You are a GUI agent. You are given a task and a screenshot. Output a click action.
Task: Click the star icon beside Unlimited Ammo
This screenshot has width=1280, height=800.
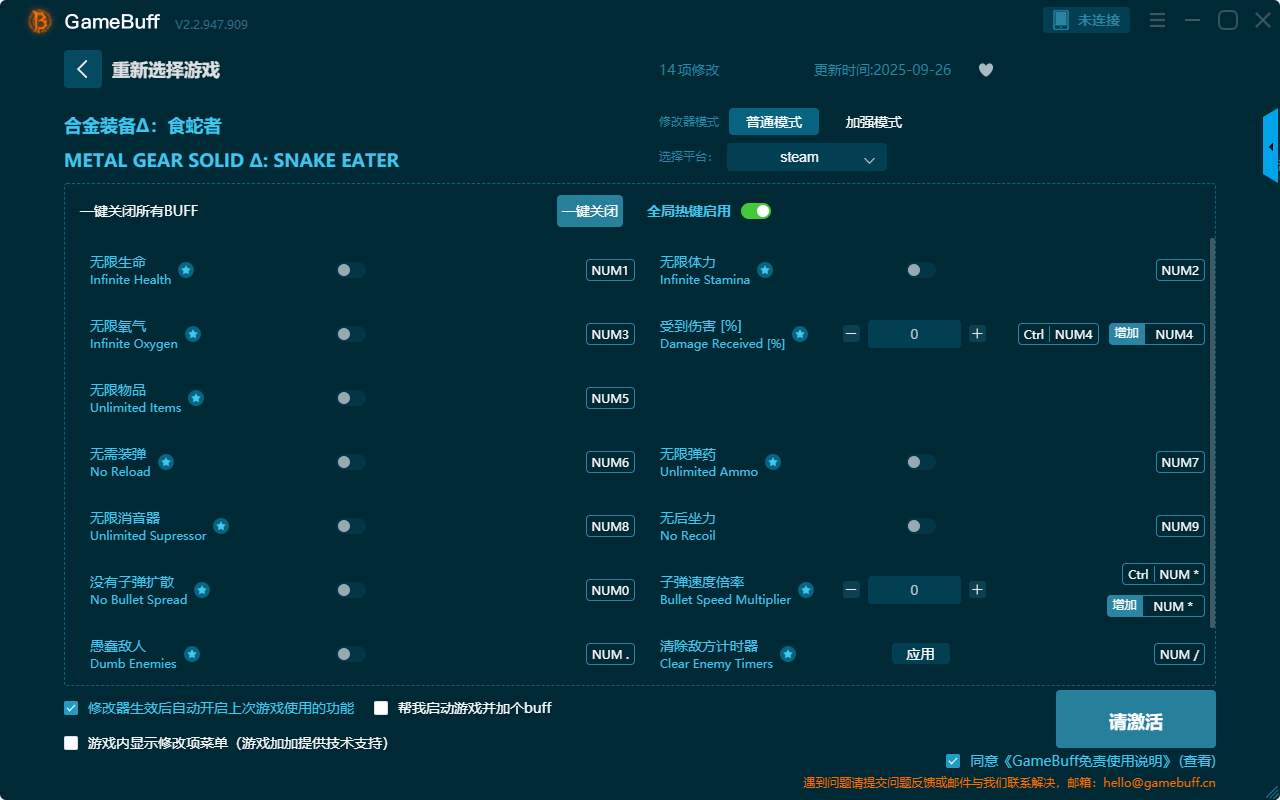click(x=773, y=462)
